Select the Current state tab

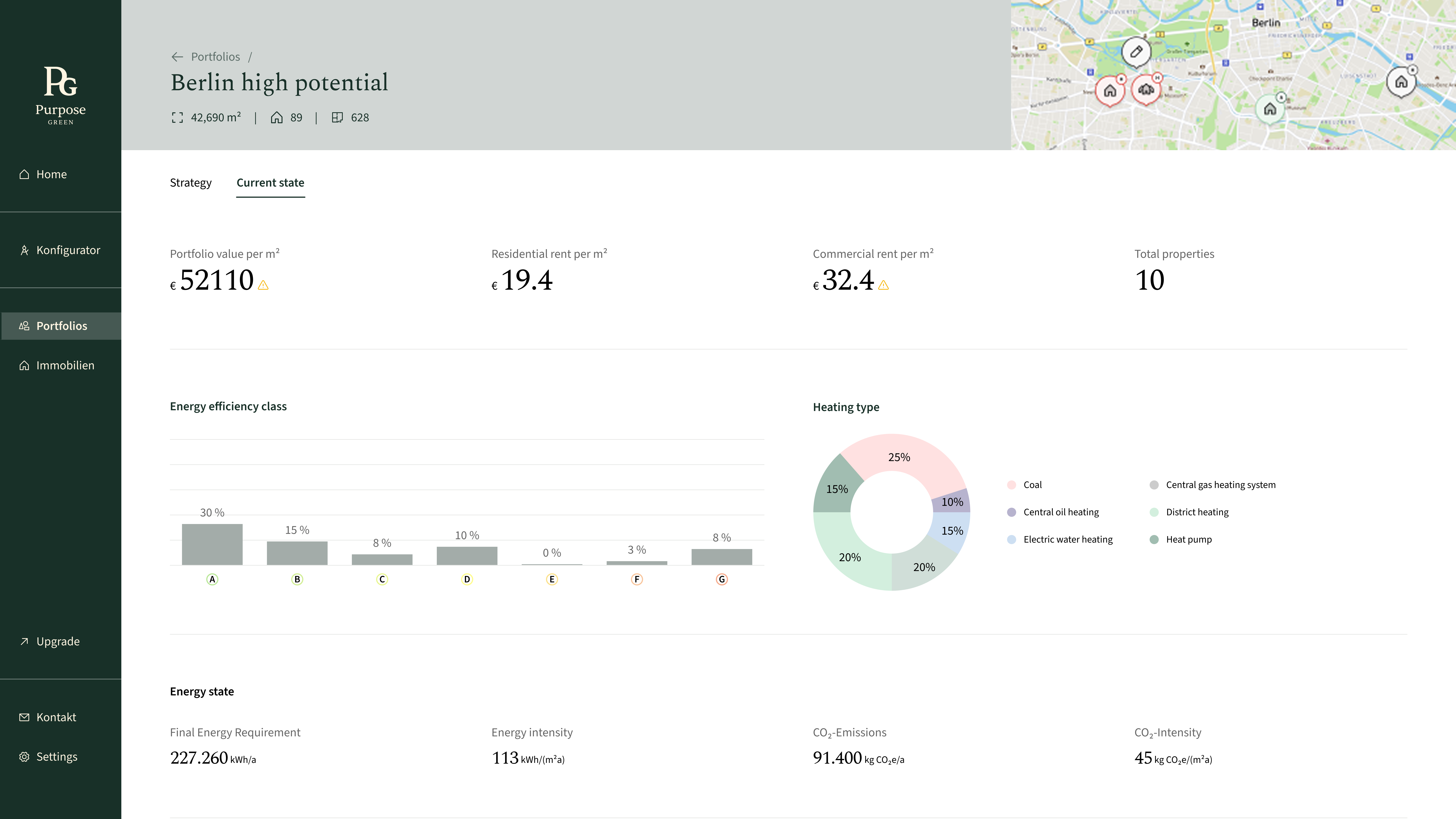tap(270, 183)
